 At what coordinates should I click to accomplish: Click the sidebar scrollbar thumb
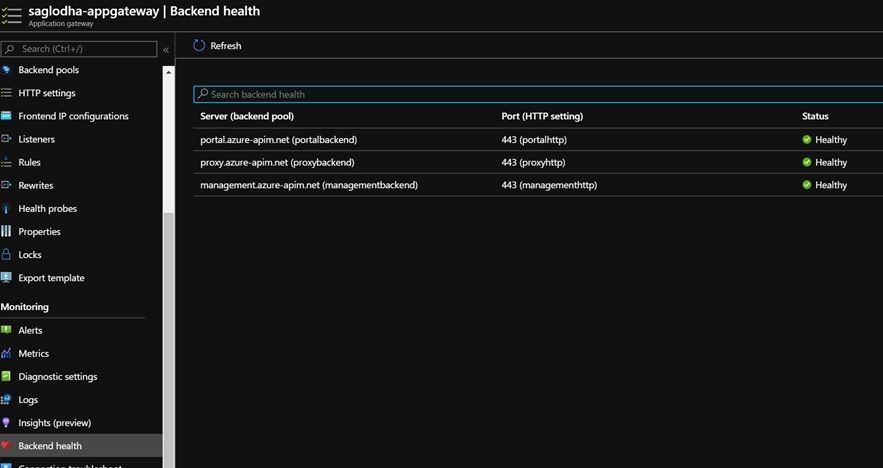(x=168, y=341)
